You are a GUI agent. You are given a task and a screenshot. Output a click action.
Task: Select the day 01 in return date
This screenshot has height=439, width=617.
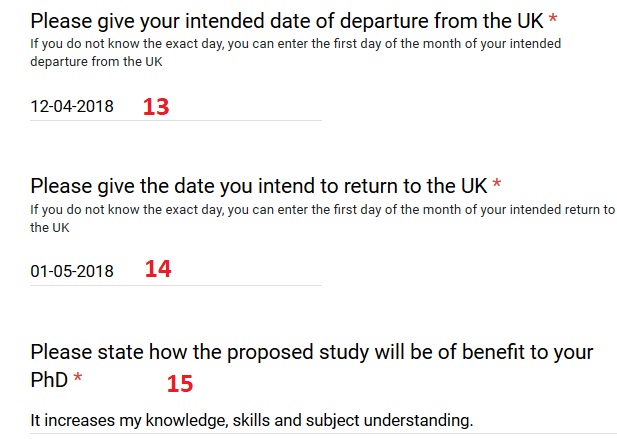[x=39, y=271]
